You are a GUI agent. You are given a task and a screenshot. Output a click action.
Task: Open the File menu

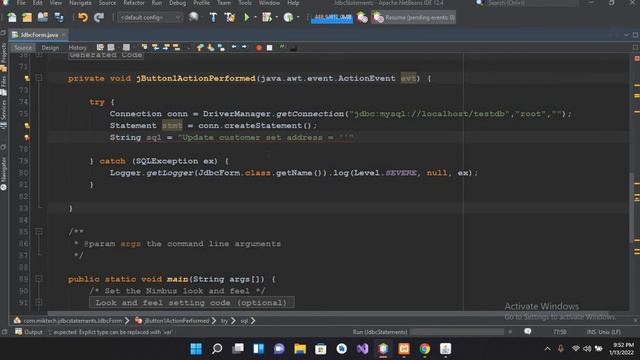coord(21,3)
